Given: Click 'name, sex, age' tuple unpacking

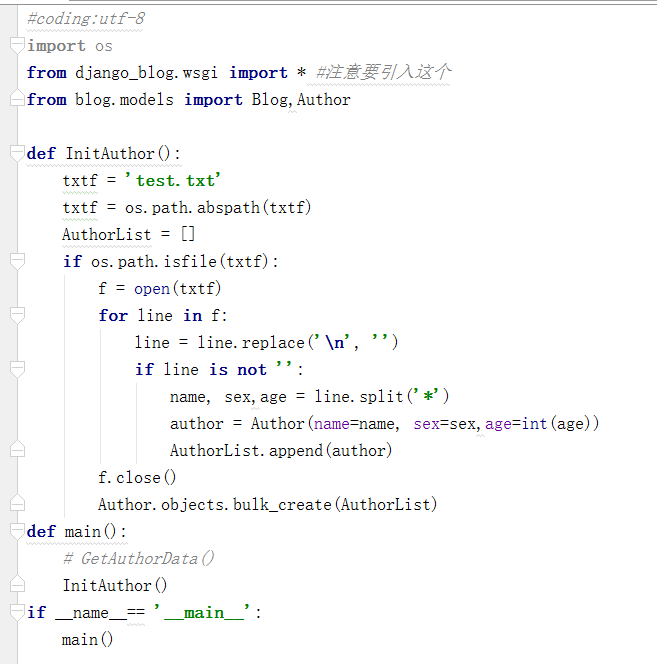Looking at the screenshot, I should coord(228,397).
